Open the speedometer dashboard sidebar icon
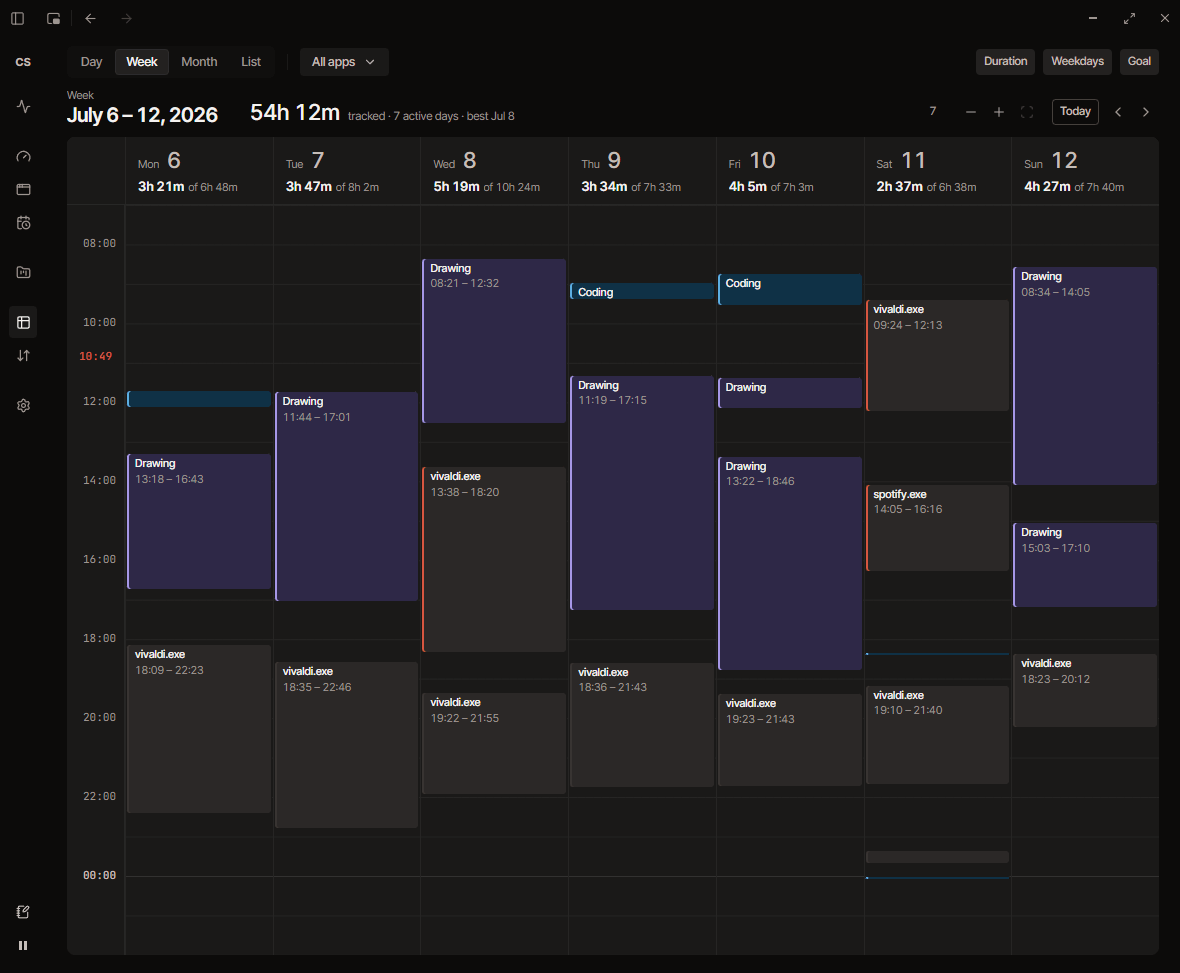Viewport: 1180px width, 973px height. (x=23, y=157)
